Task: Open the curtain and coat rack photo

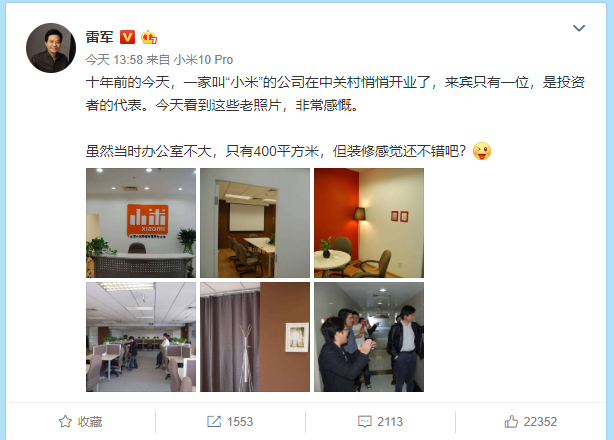Action: click(255, 337)
